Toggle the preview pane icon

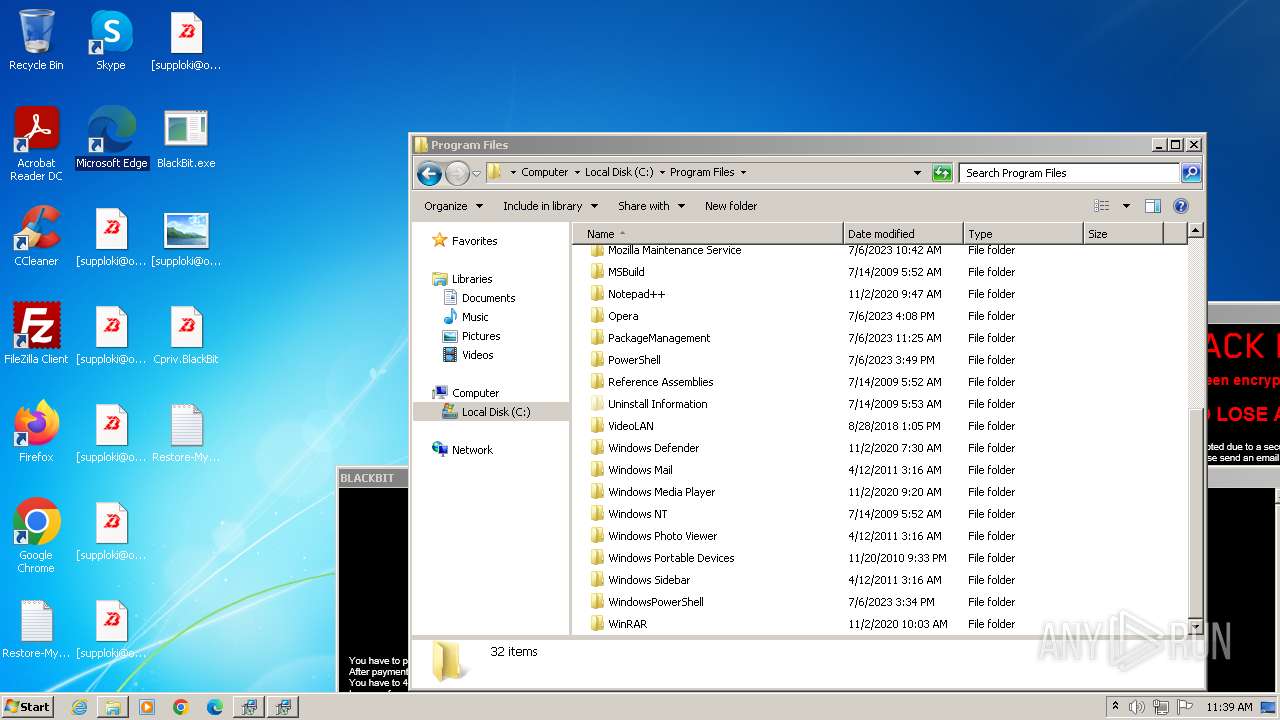click(x=1153, y=206)
